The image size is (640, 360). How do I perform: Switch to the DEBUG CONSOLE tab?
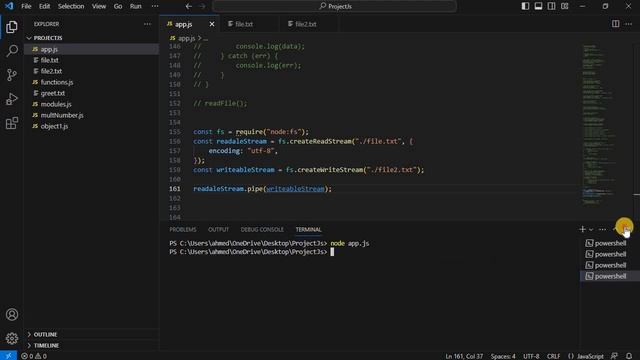(x=262, y=229)
